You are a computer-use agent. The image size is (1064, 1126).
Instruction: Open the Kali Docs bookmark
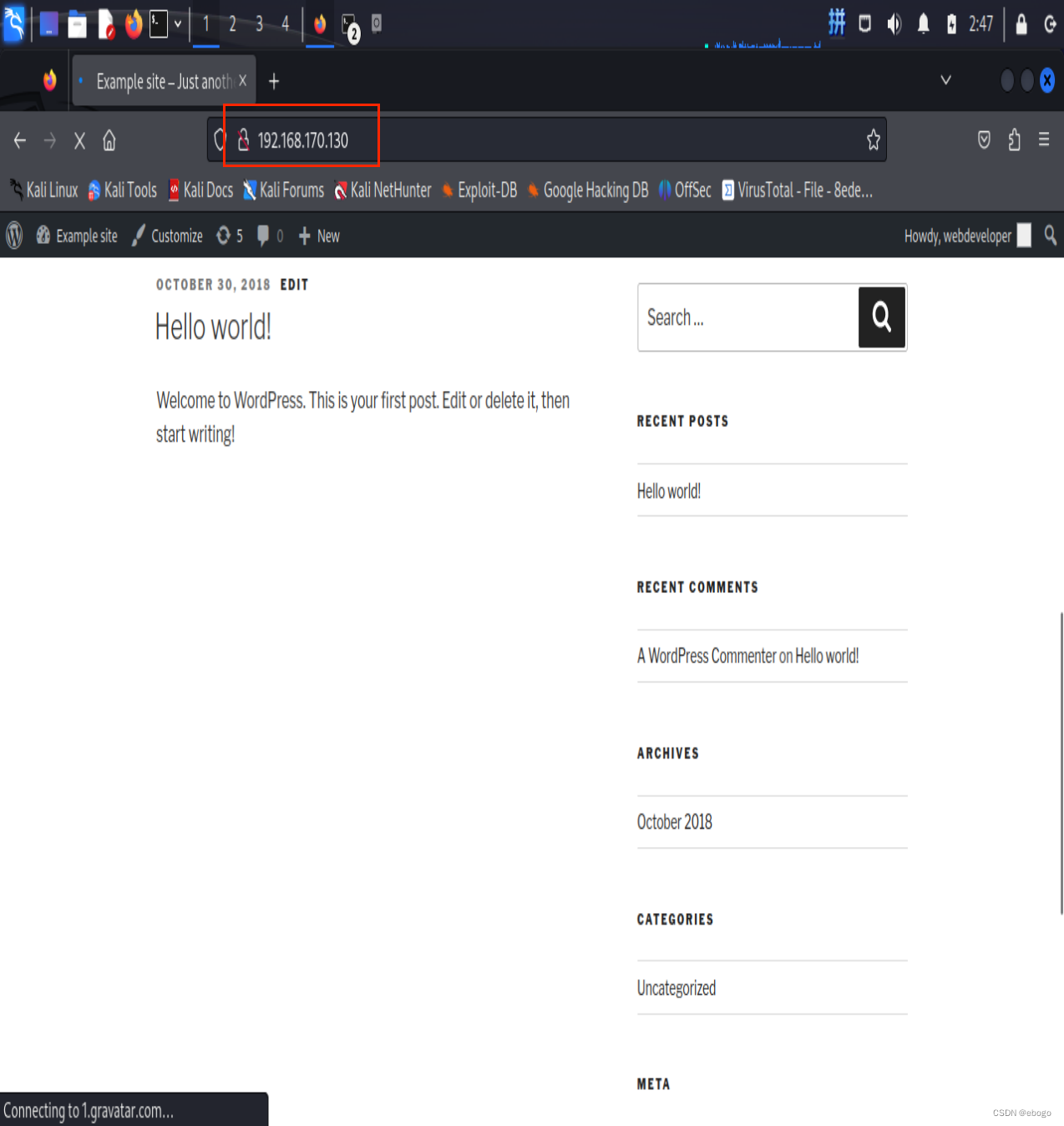200,190
